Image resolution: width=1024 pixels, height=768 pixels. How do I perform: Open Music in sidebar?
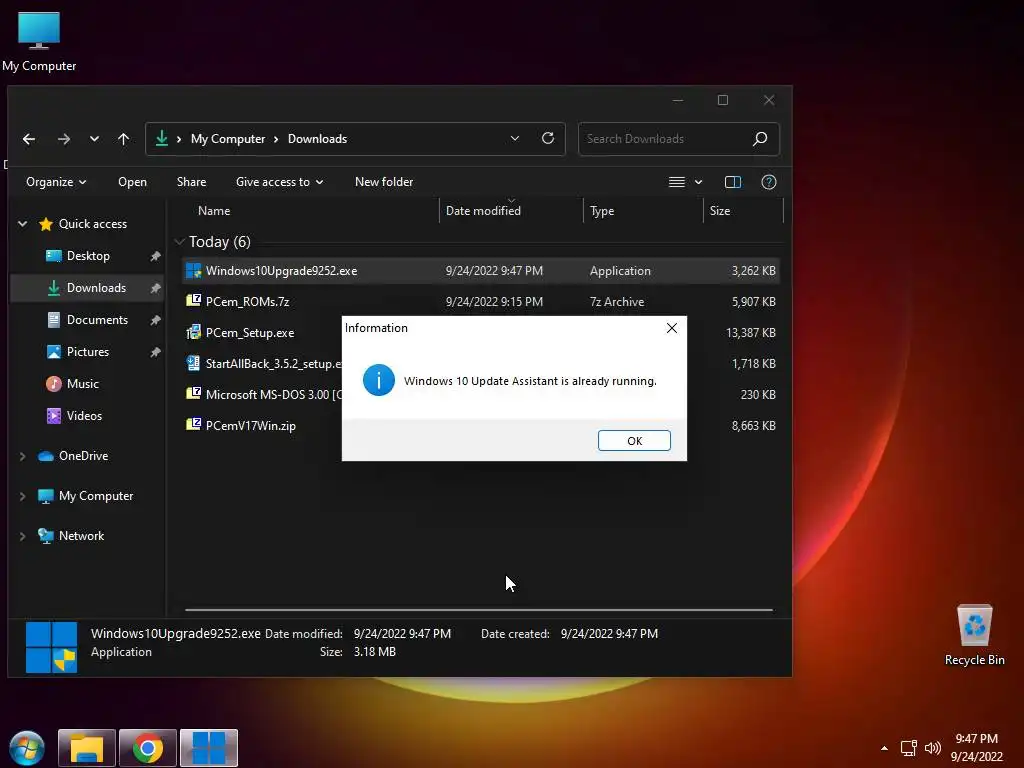coord(82,384)
